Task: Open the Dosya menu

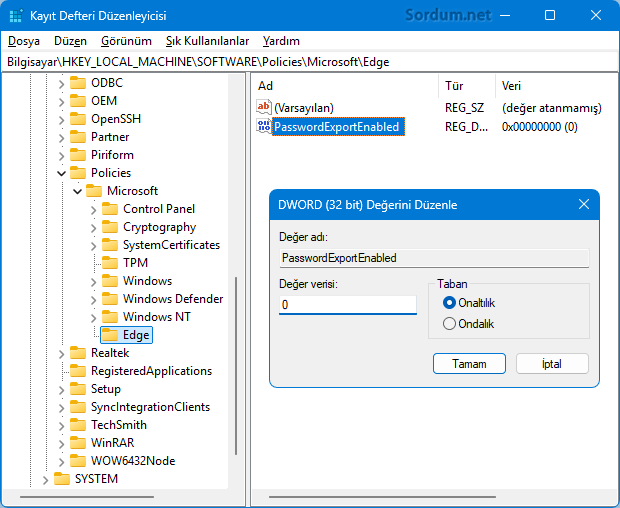Action: tap(24, 41)
